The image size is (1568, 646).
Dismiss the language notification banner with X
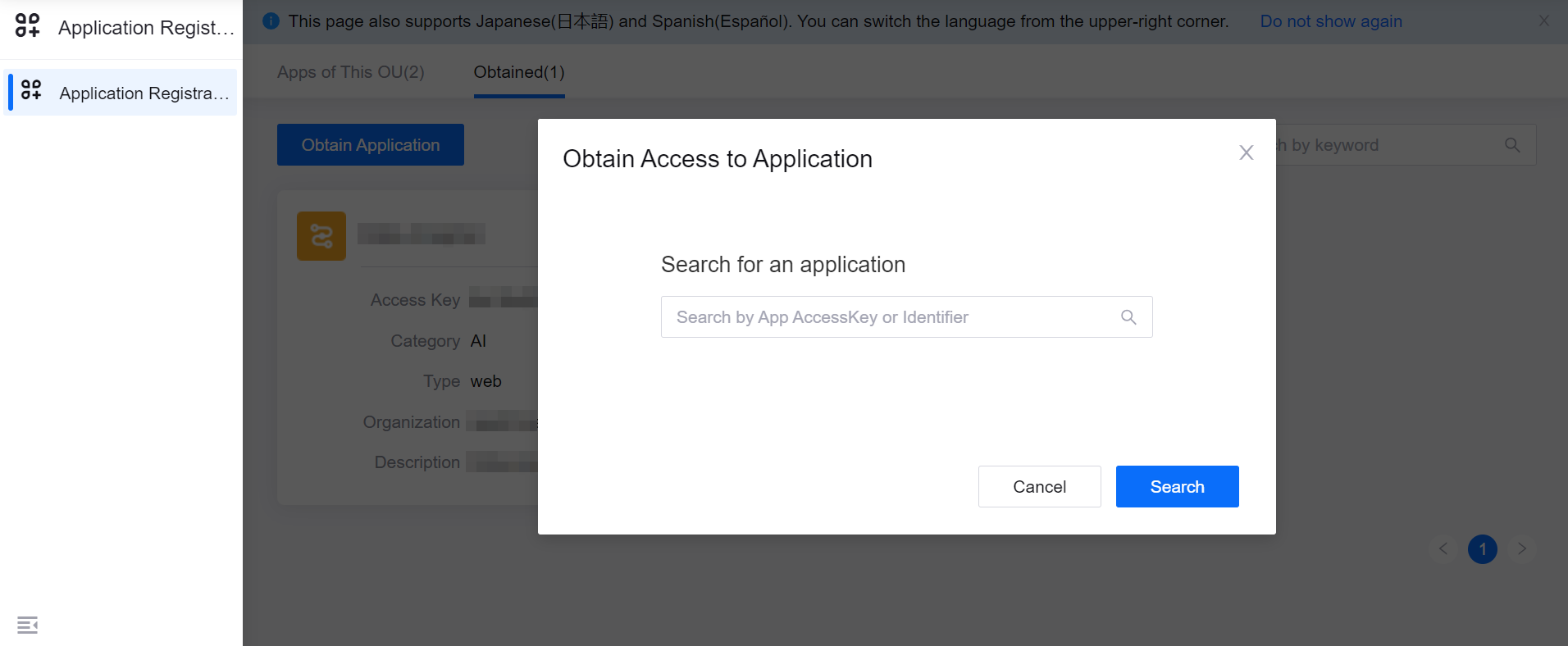(1543, 21)
